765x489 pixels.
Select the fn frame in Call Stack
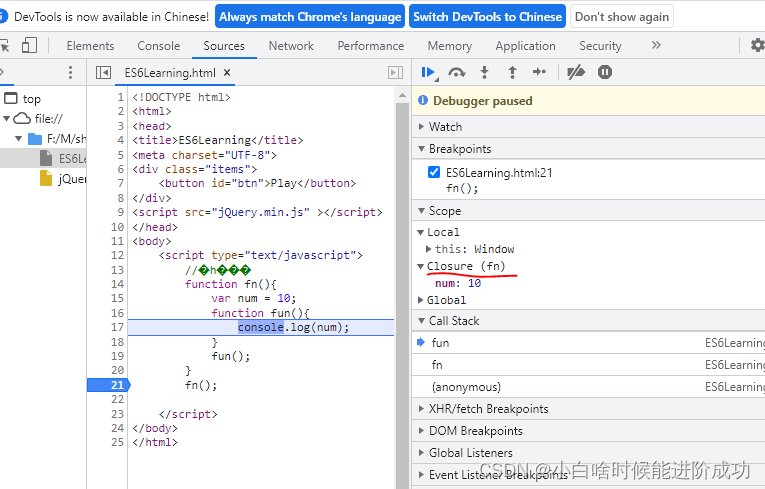pyautogui.click(x=437, y=365)
